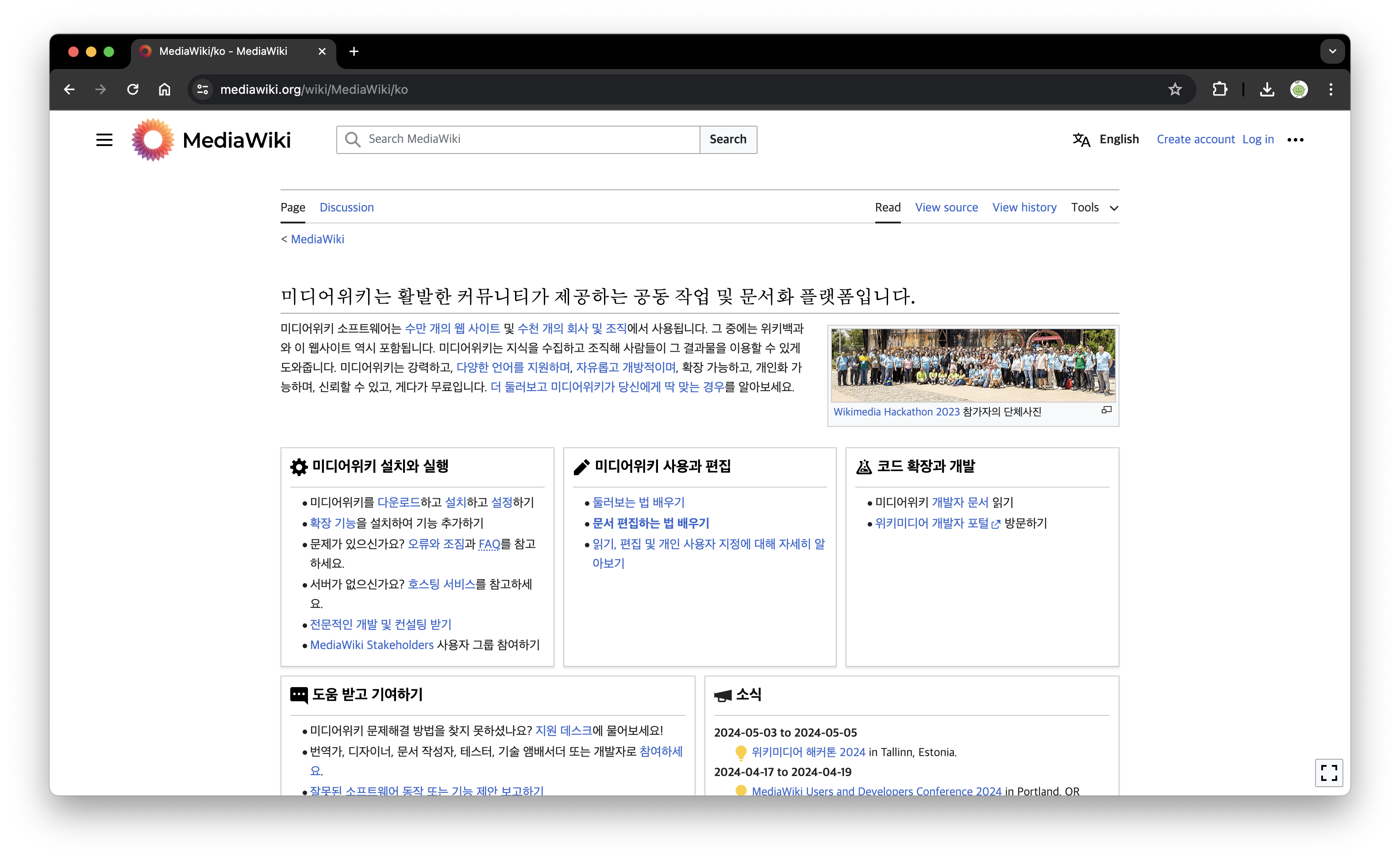
Task: Click the Create account link
Action: point(1196,139)
